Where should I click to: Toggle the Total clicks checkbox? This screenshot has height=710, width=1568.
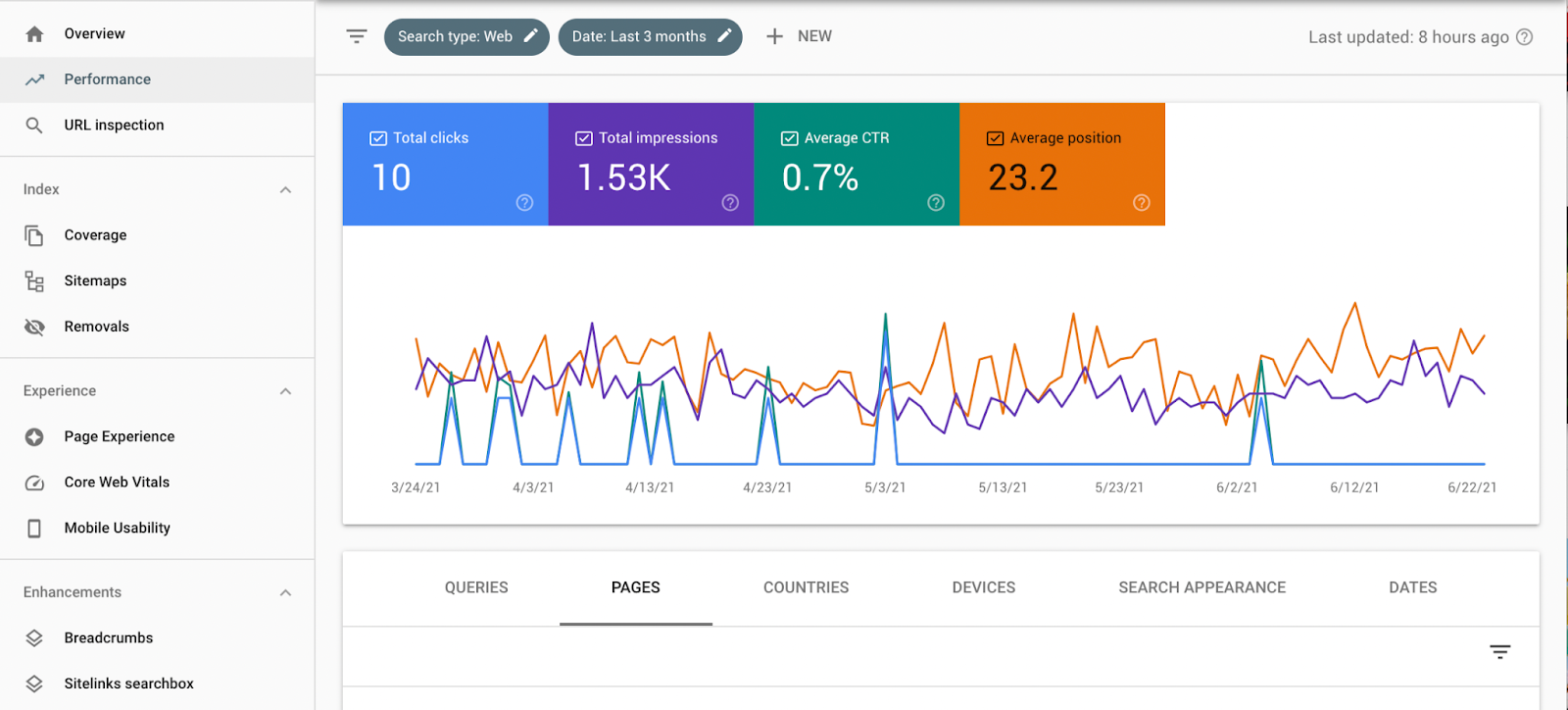tap(378, 138)
